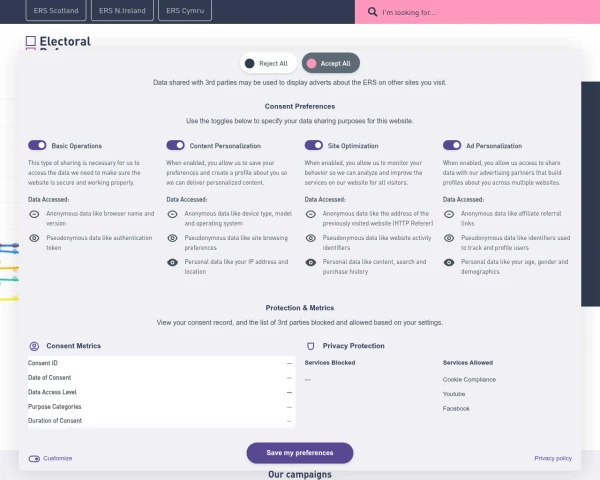Click the Consent Metrics person icon
This screenshot has width=600, height=480.
coord(34,346)
